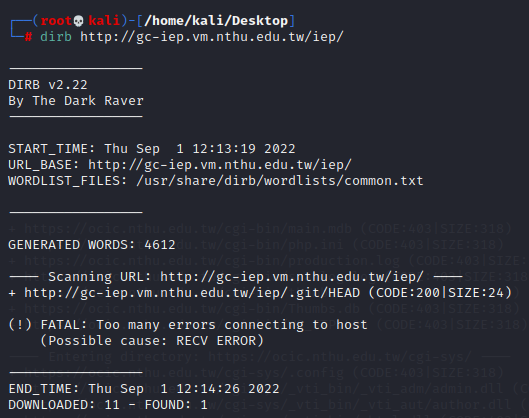Viewport: 529px width, 418px height.
Task: Click the DOWNLOADED: 11 - FOUND: 1 line
Action: click(108, 405)
